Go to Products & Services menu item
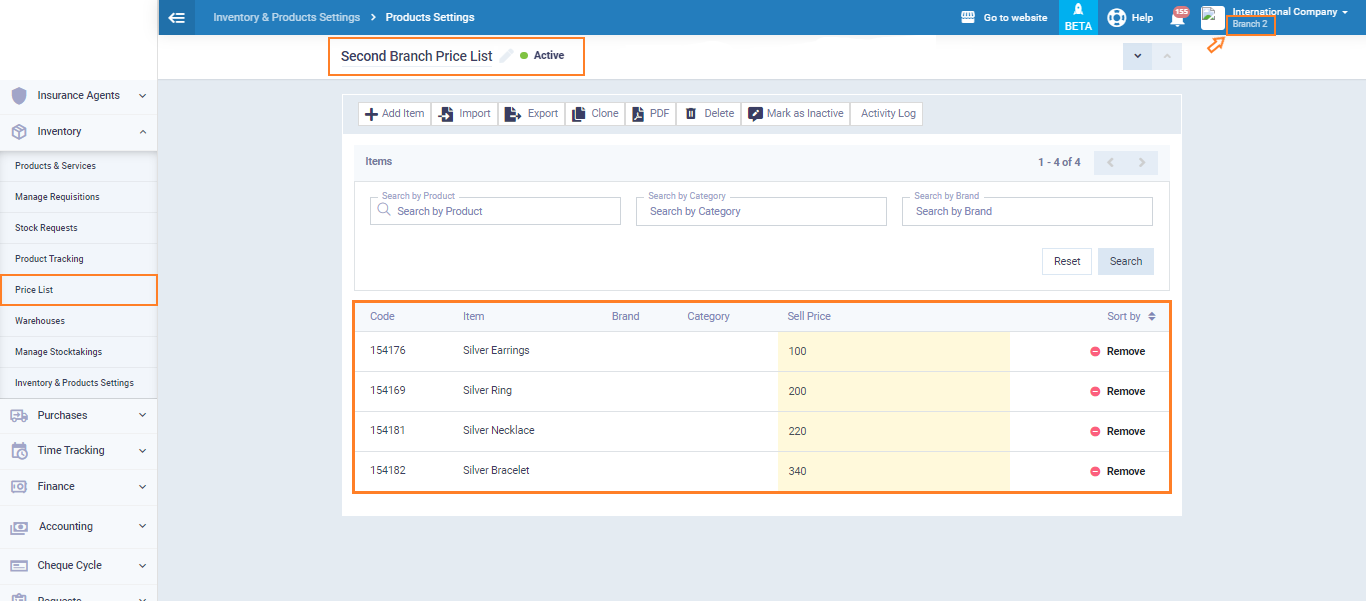Image resolution: width=1366 pixels, height=601 pixels. point(56,166)
